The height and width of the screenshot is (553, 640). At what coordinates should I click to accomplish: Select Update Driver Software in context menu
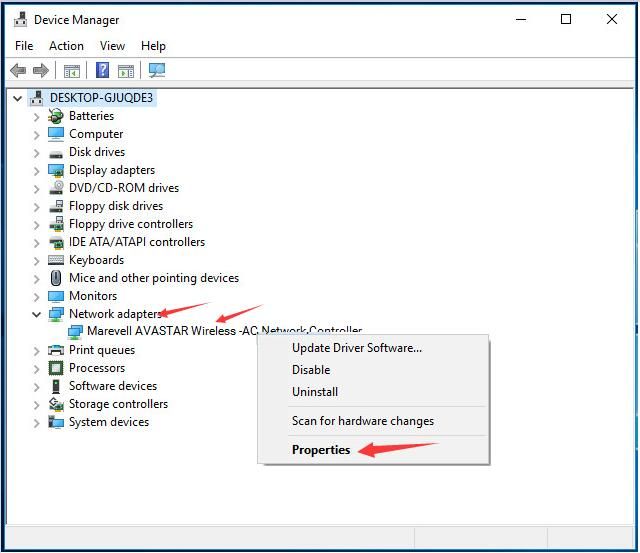[x=356, y=348]
